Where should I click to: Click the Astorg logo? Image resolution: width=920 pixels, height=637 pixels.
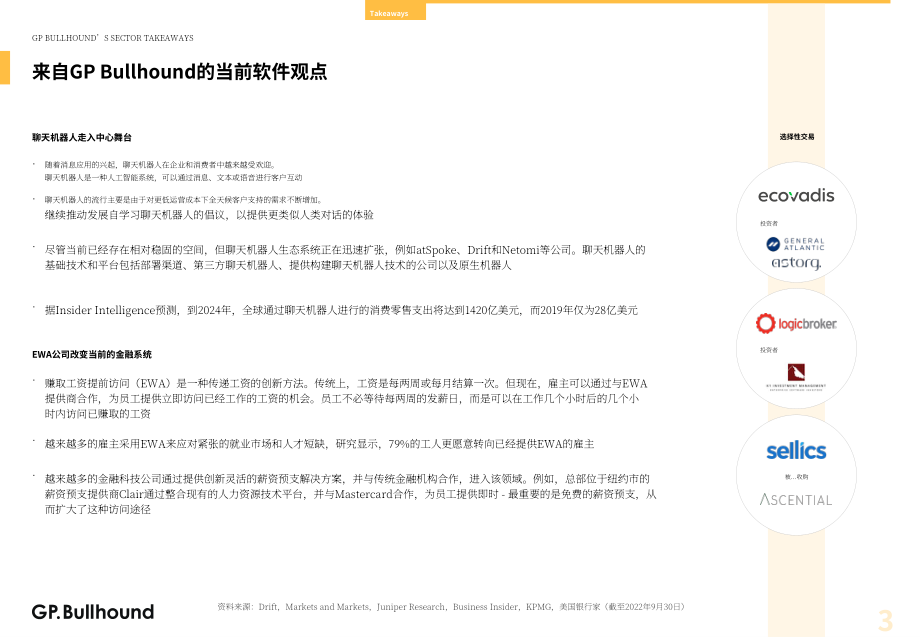coord(796,263)
